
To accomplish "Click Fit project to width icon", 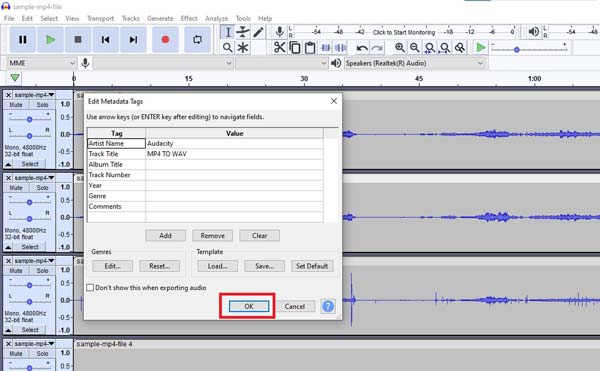I will [445, 47].
